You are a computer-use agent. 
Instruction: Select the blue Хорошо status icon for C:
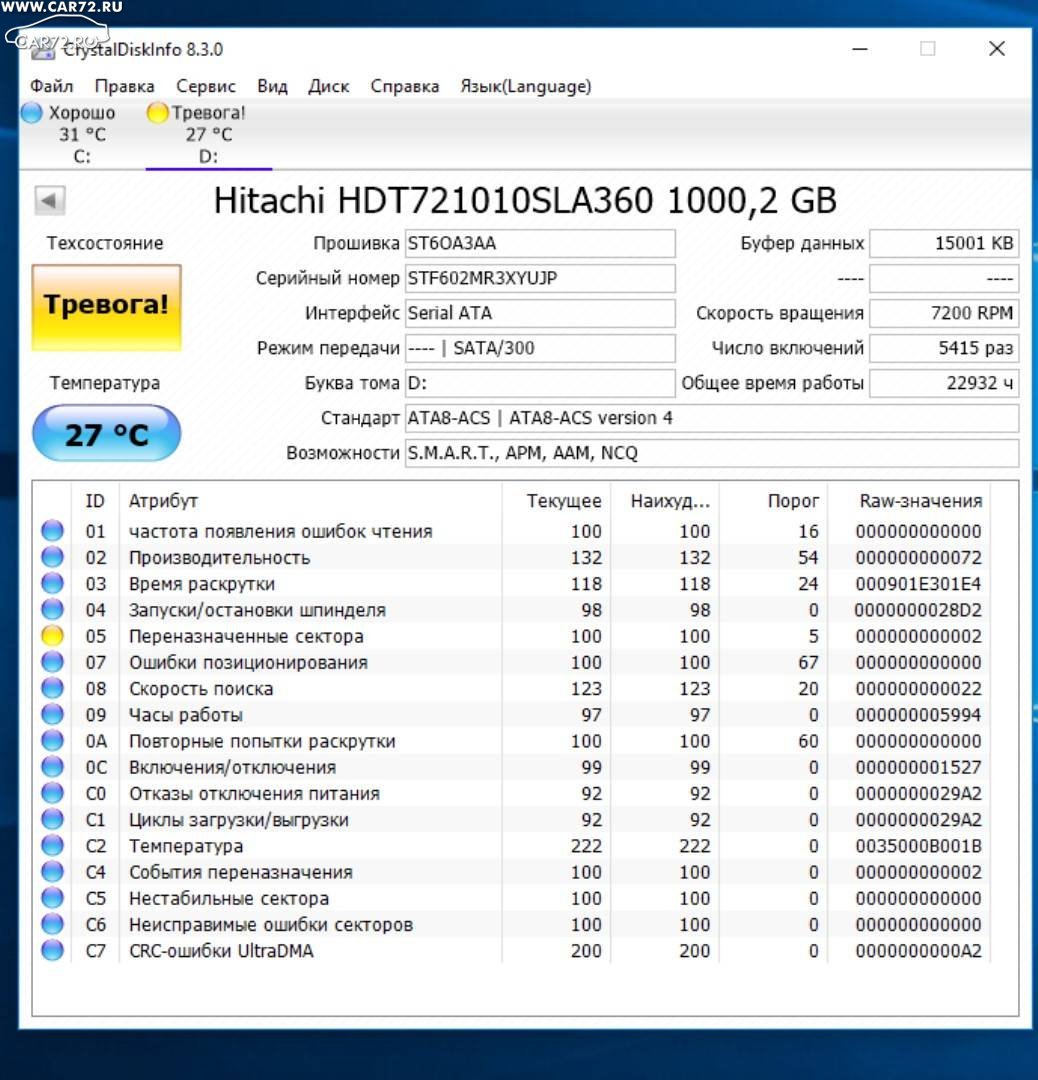click(x=32, y=112)
